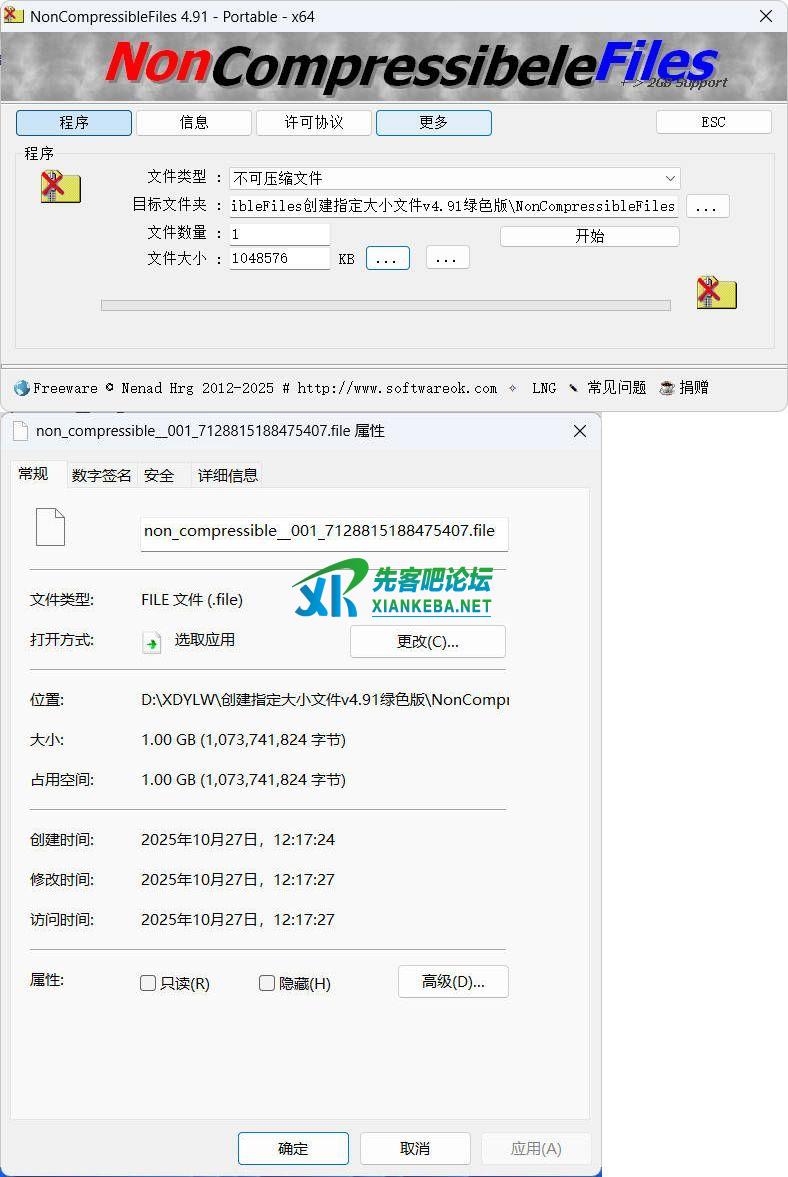Open the 更多 menu button
Screen dimensions: 788x1177
(433, 122)
